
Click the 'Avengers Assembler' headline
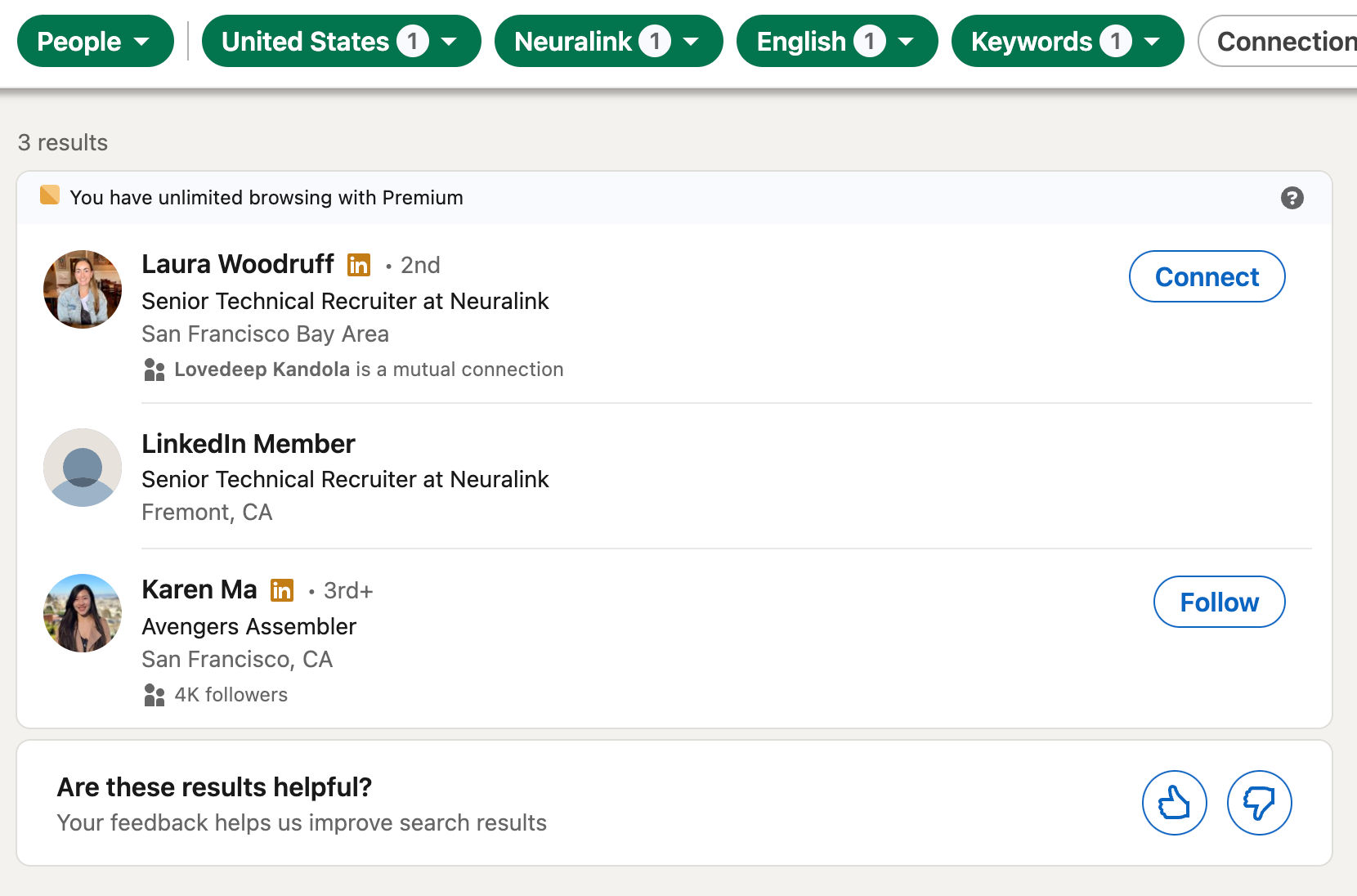coord(249,626)
